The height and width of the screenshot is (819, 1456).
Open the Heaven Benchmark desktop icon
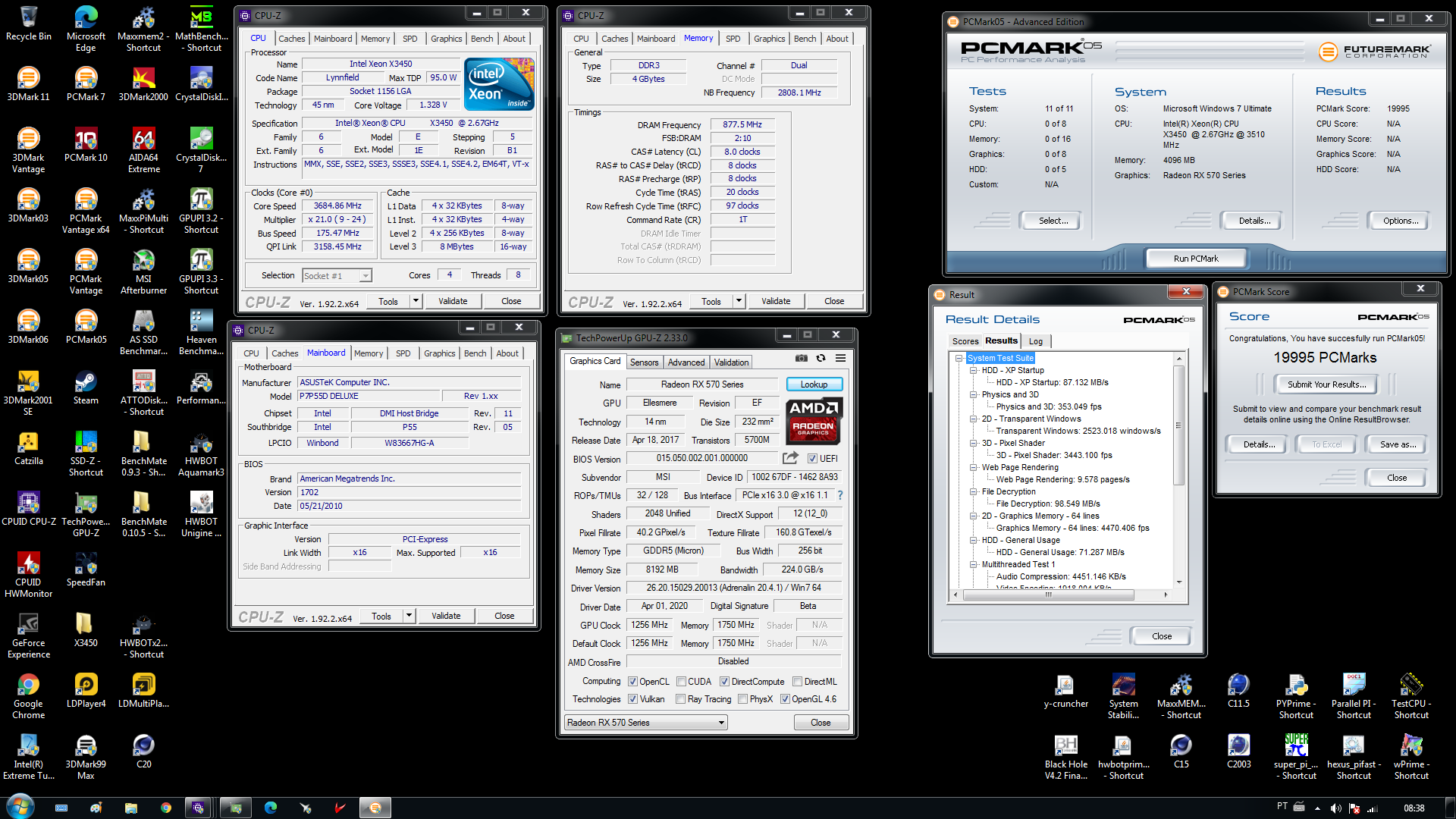point(201,333)
